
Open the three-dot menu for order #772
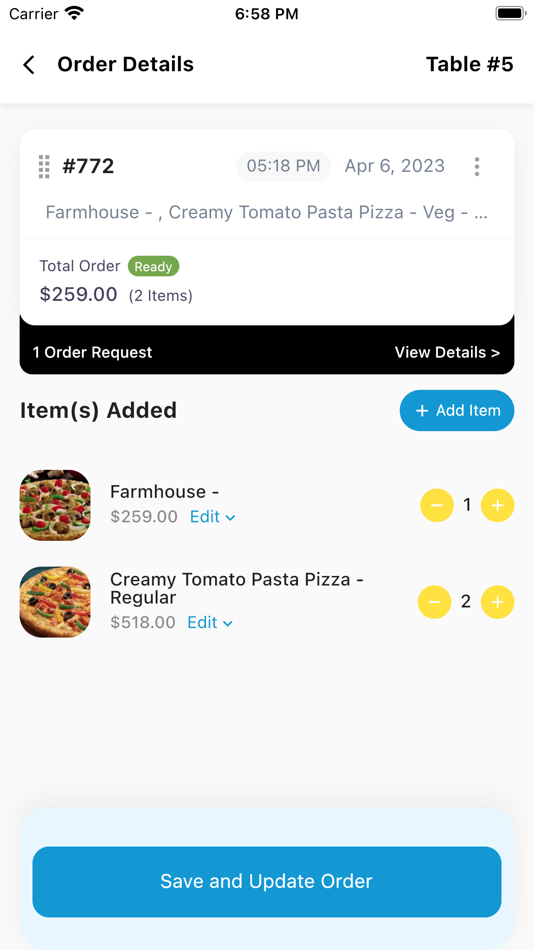click(x=477, y=167)
